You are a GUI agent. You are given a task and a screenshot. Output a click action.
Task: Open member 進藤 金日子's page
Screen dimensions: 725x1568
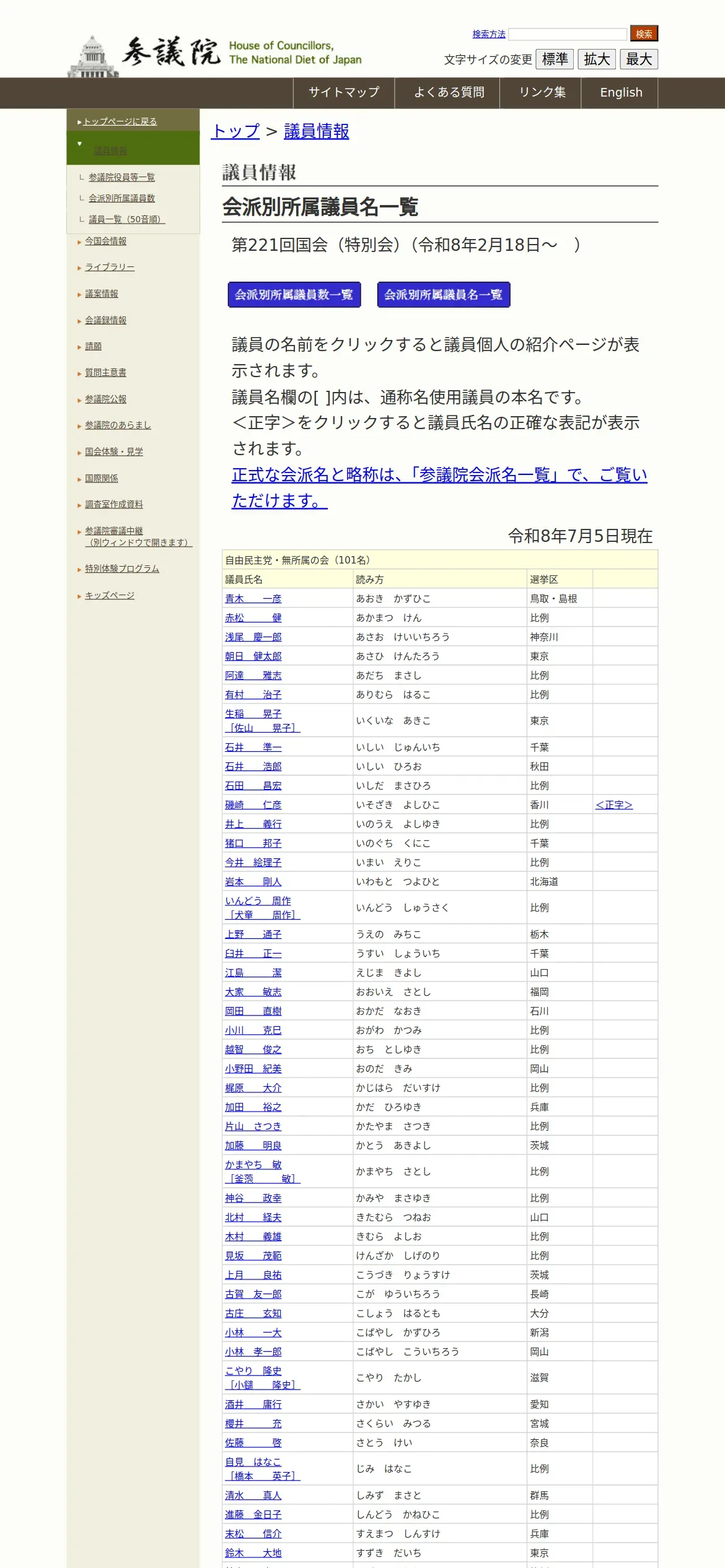click(x=253, y=1515)
